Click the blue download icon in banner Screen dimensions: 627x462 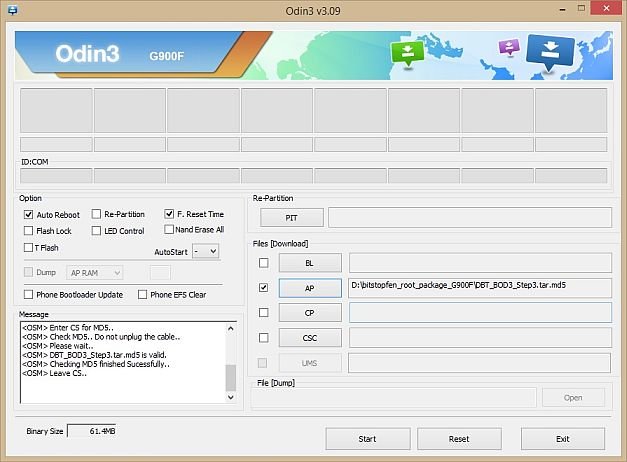(x=550, y=51)
